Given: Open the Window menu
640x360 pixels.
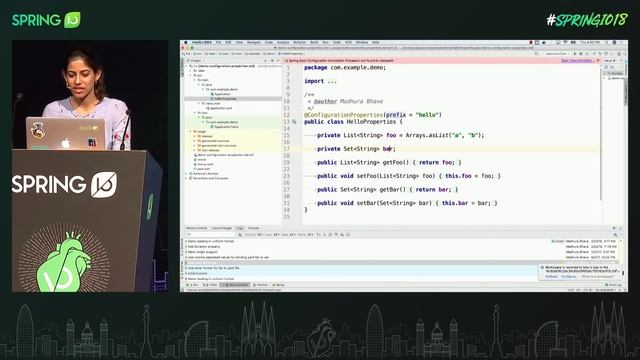Looking at the screenshot, I should 362,42.
